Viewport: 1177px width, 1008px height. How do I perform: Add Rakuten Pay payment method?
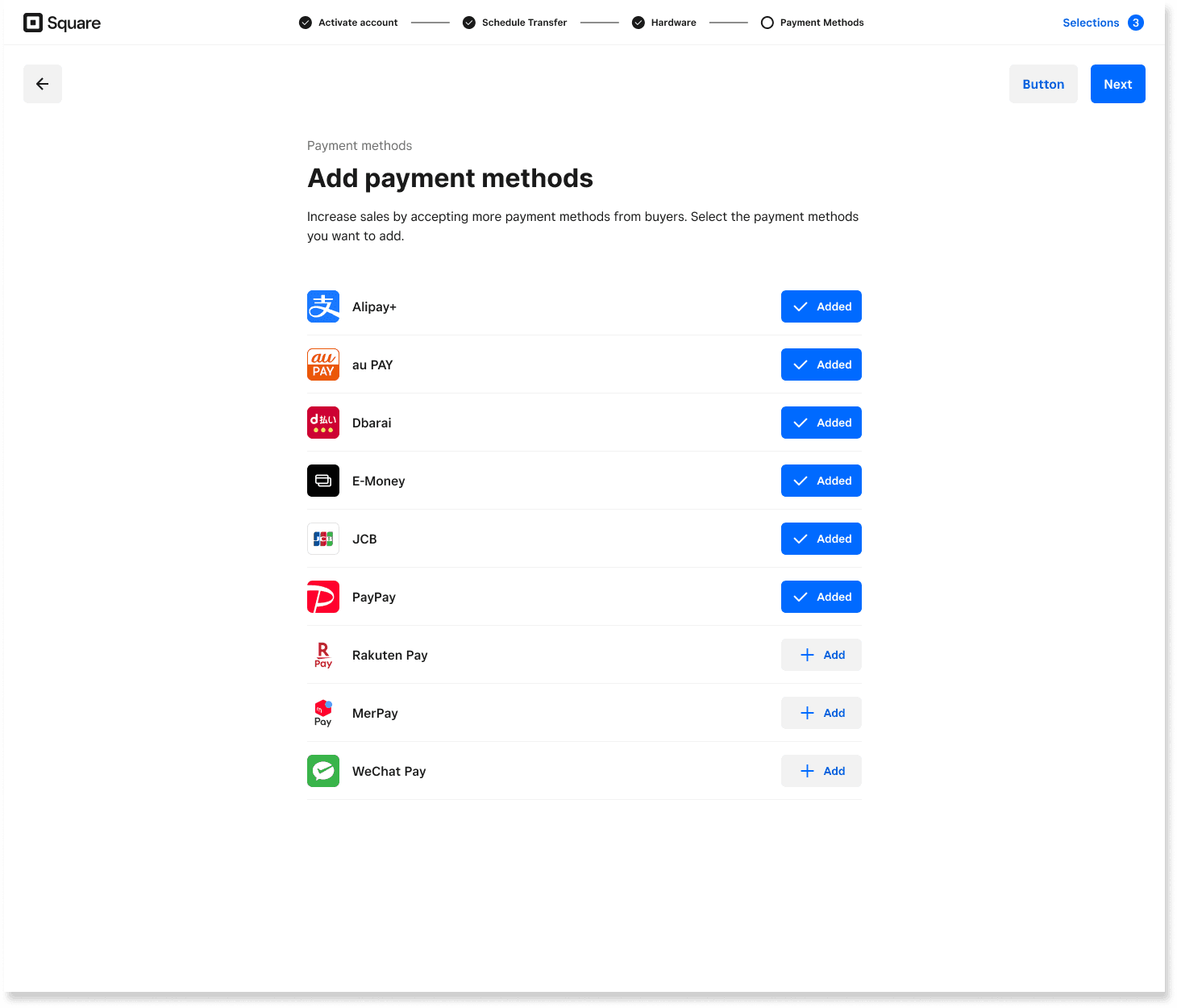point(821,655)
